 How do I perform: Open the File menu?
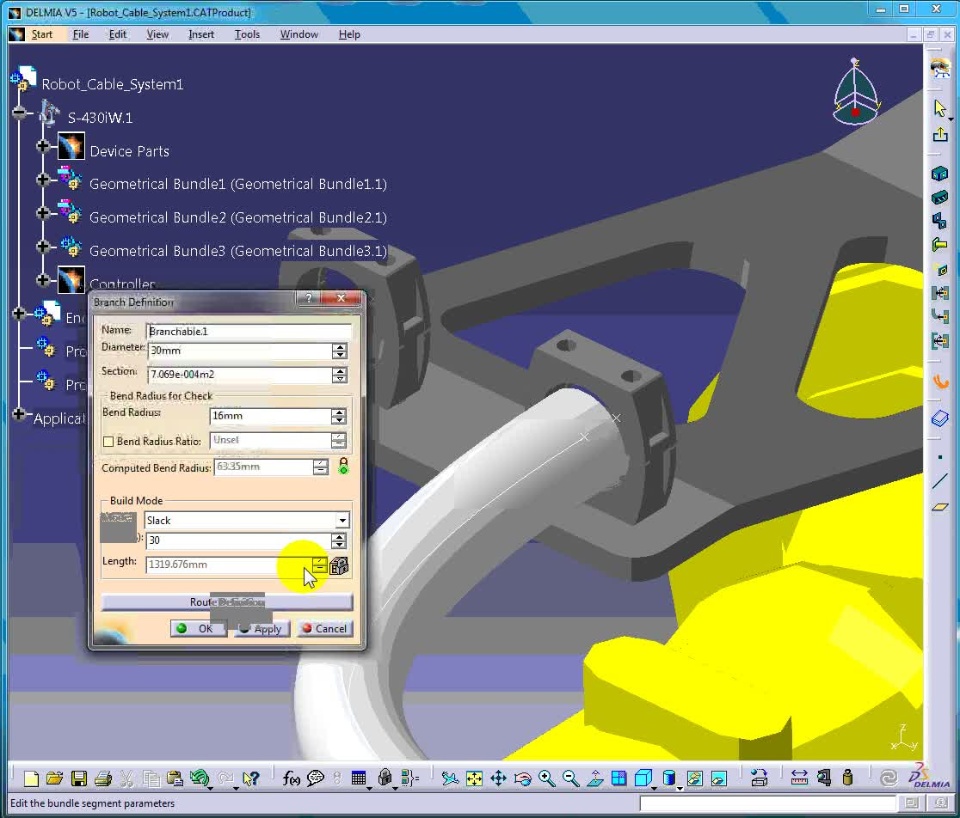pos(80,34)
